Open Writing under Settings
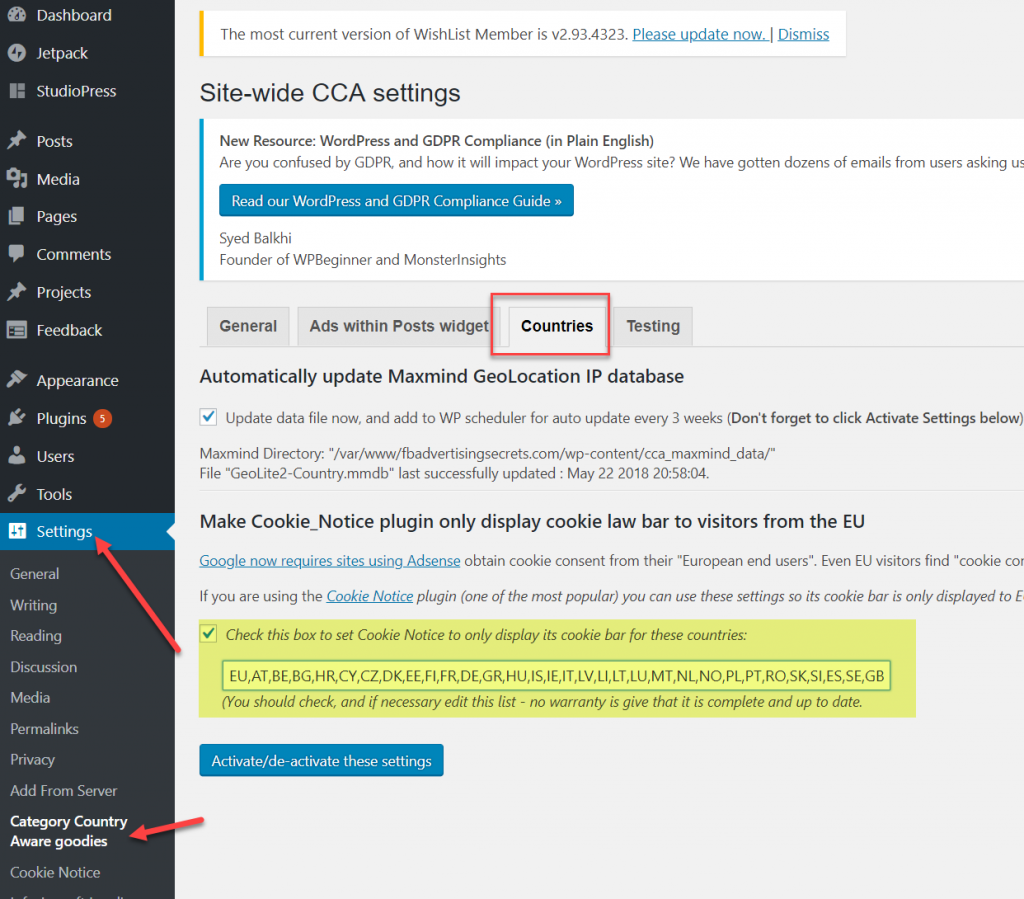The height and width of the screenshot is (899, 1024). click(33, 605)
